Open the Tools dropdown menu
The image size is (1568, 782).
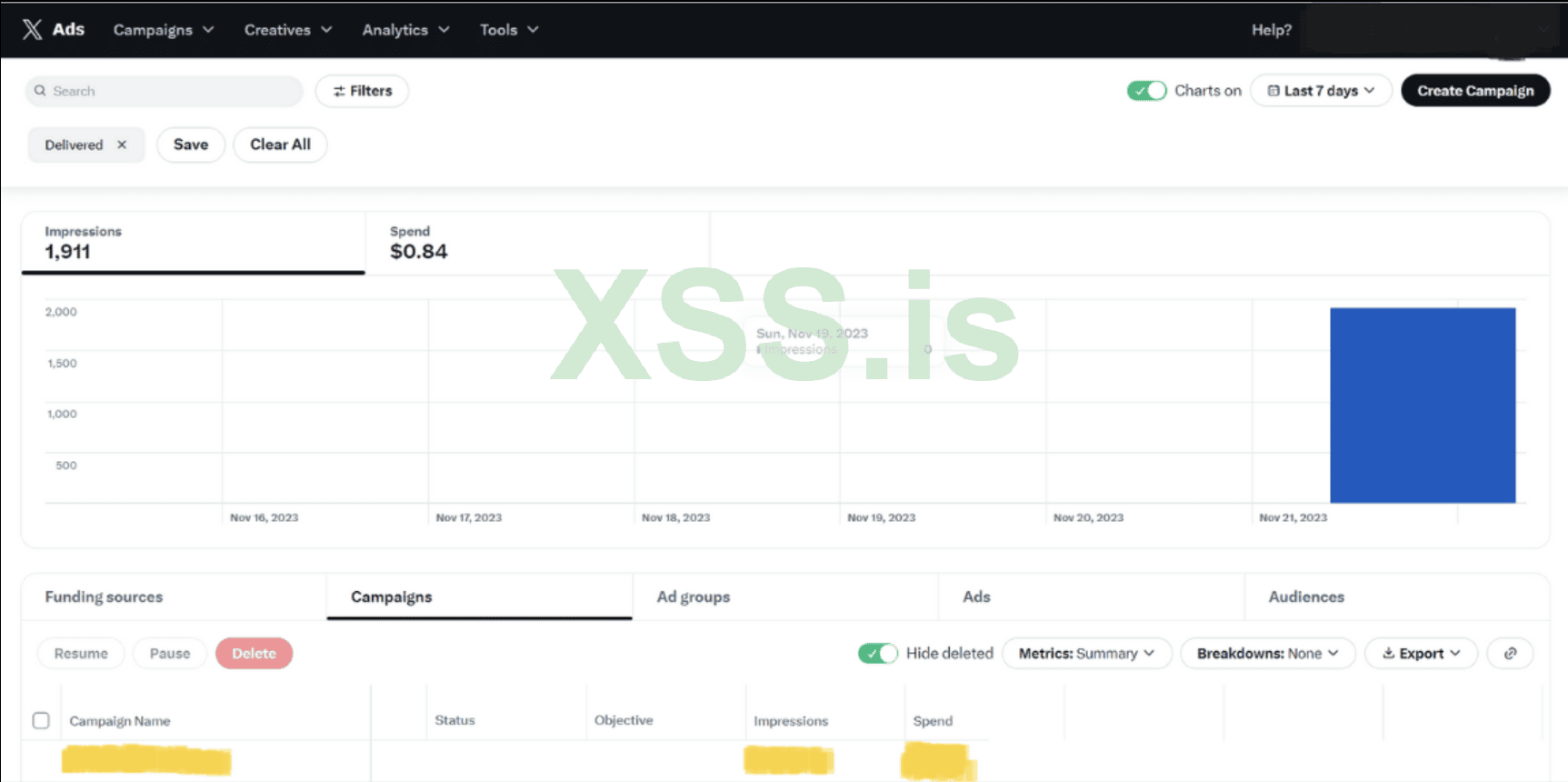[509, 30]
